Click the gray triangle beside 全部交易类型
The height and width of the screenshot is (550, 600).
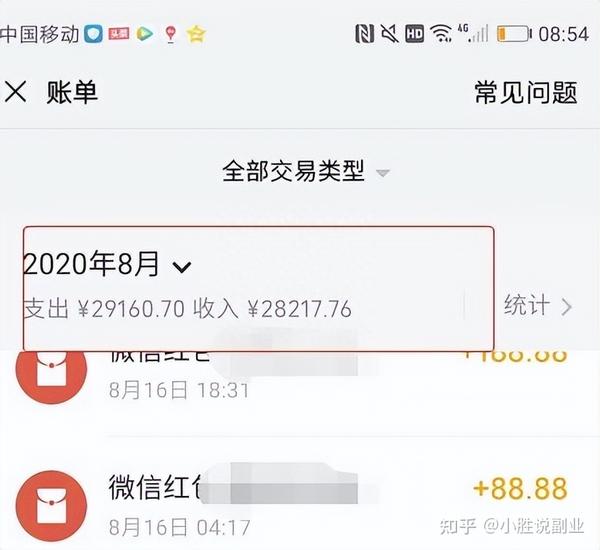coord(383,173)
